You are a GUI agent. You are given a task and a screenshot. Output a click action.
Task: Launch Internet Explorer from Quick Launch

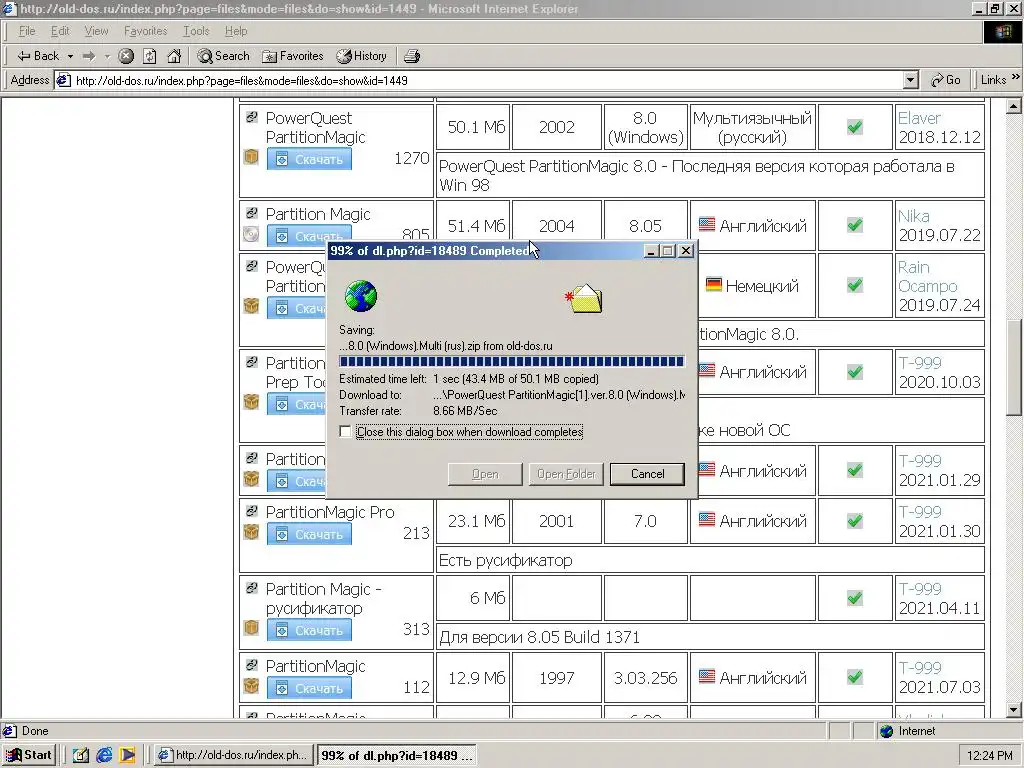click(104, 755)
